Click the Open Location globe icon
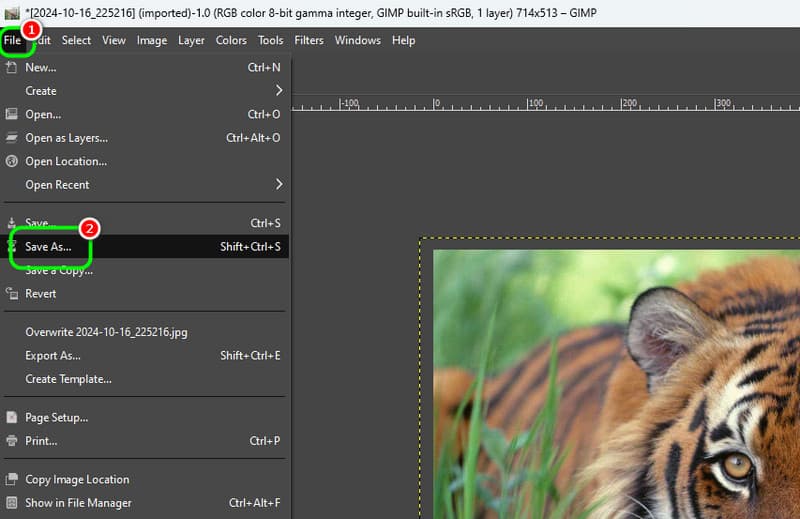The width and height of the screenshot is (800, 519). [12, 161]
